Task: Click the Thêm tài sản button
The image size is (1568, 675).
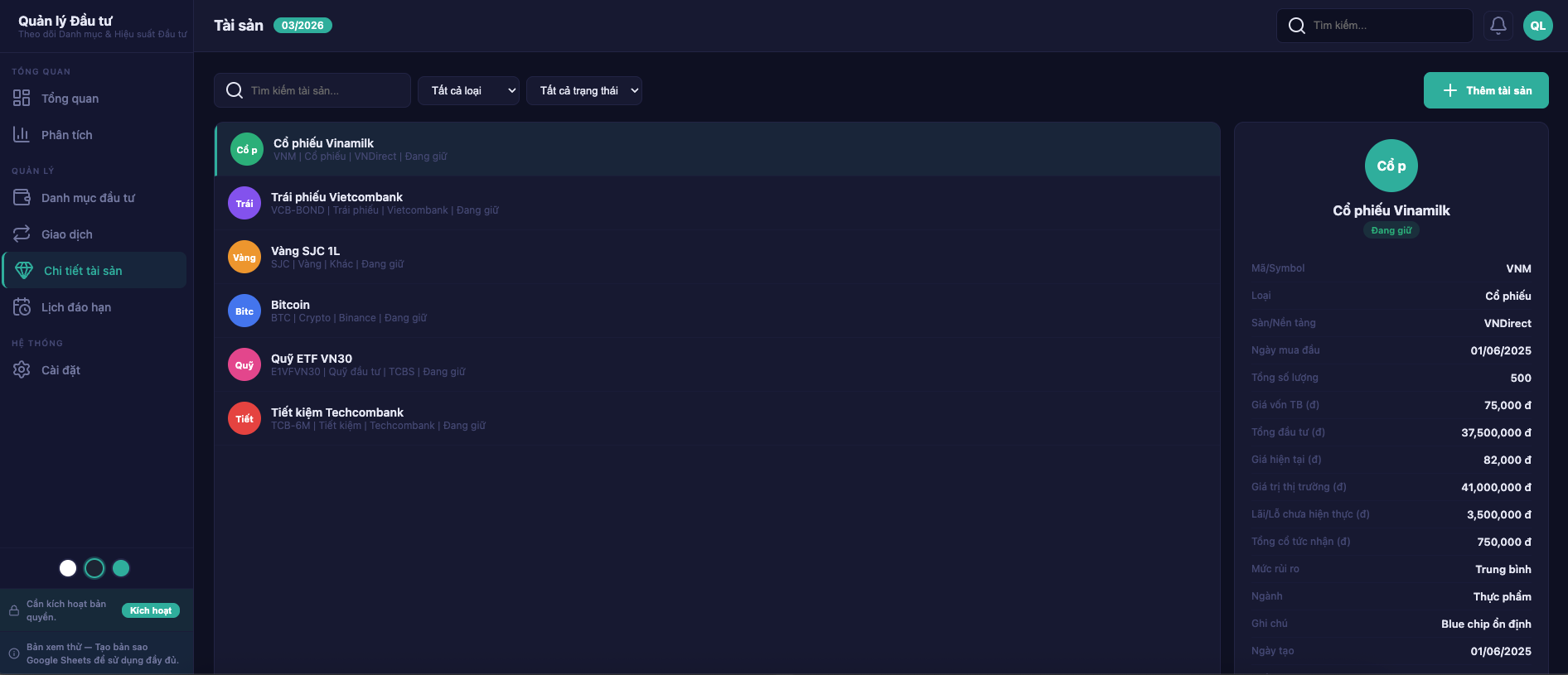Action: [1486, 90]
